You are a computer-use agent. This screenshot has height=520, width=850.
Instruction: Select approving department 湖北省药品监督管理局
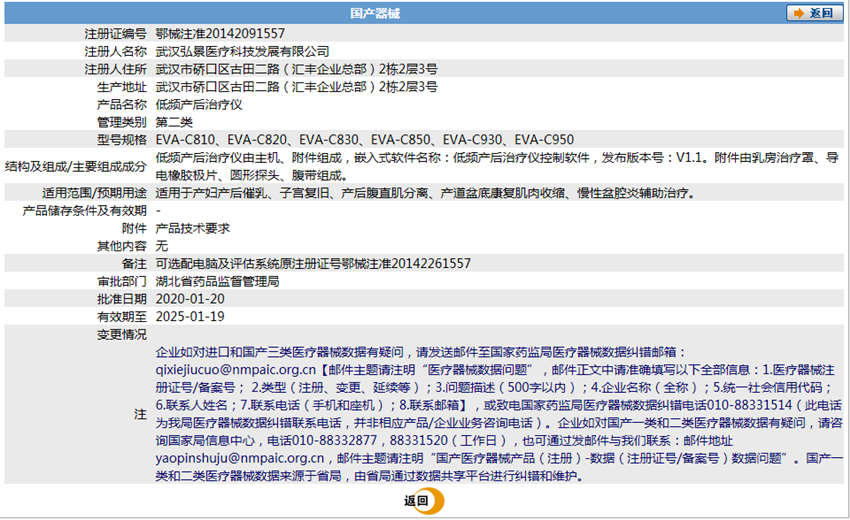tap(217, 281)
